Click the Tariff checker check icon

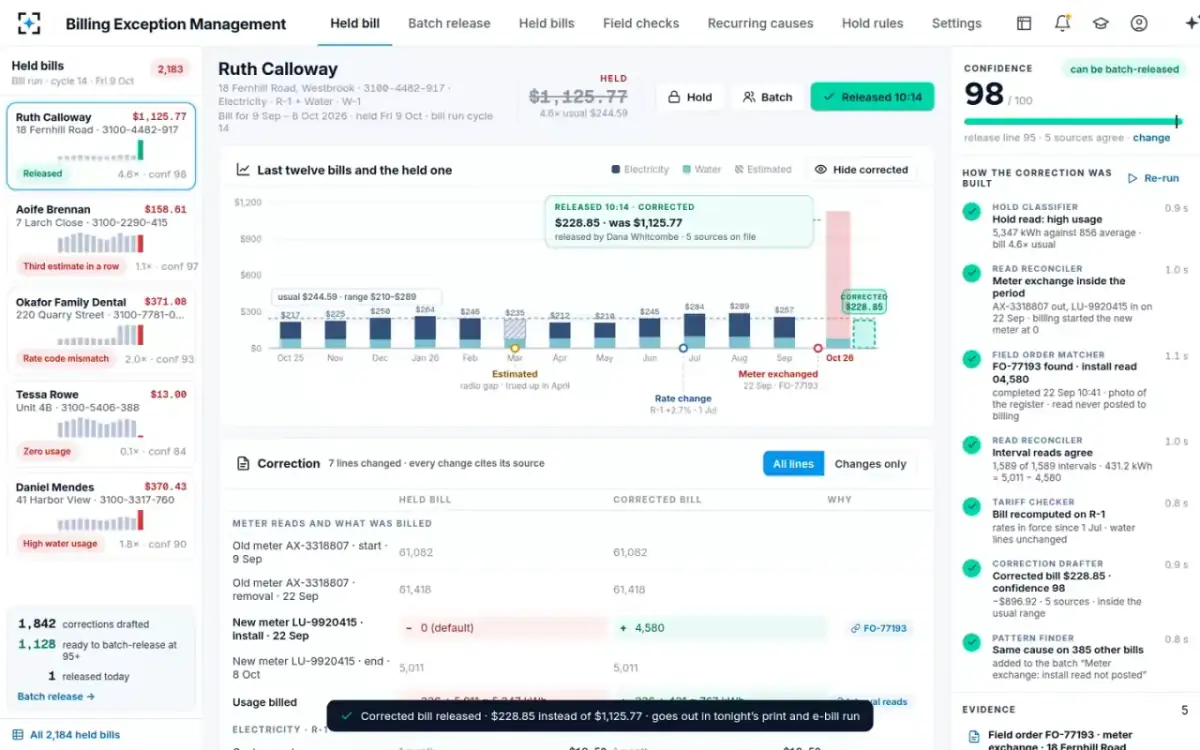[971, 507]
